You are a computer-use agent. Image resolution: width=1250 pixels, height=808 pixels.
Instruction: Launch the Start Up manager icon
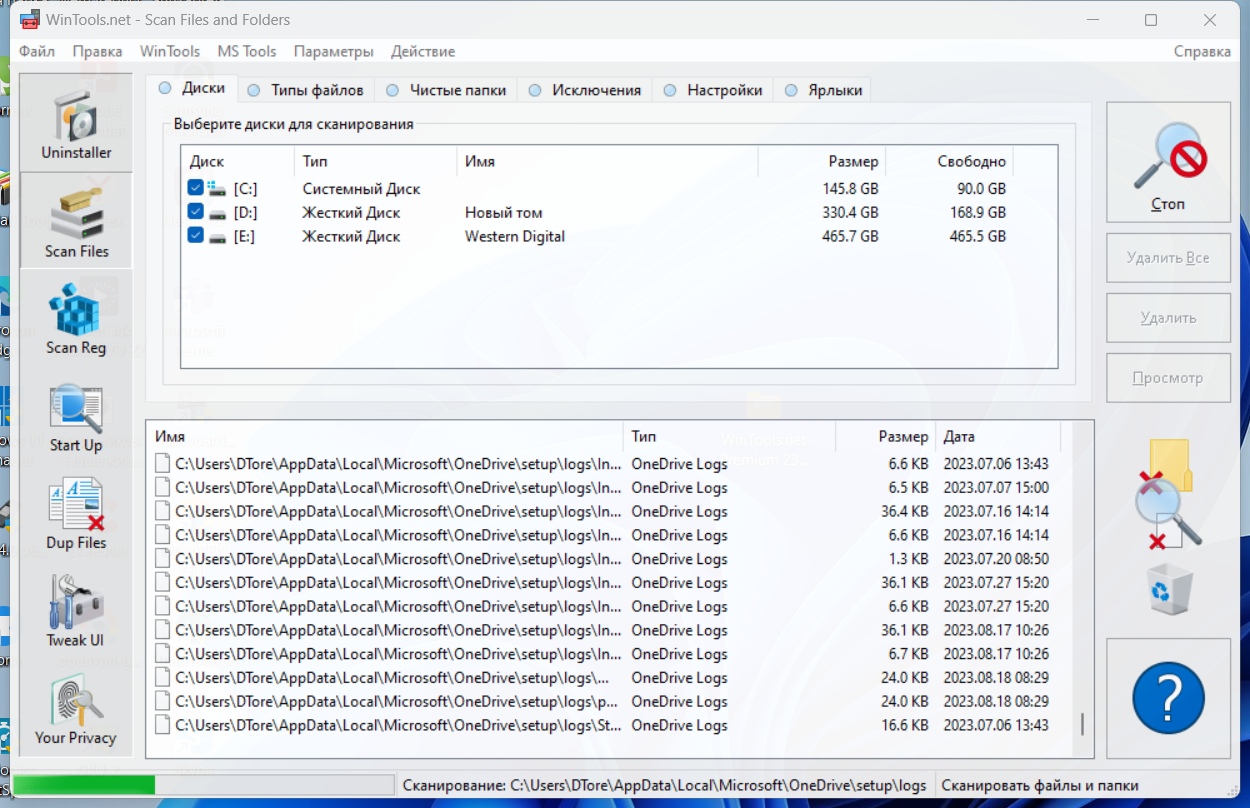(76, 416)
